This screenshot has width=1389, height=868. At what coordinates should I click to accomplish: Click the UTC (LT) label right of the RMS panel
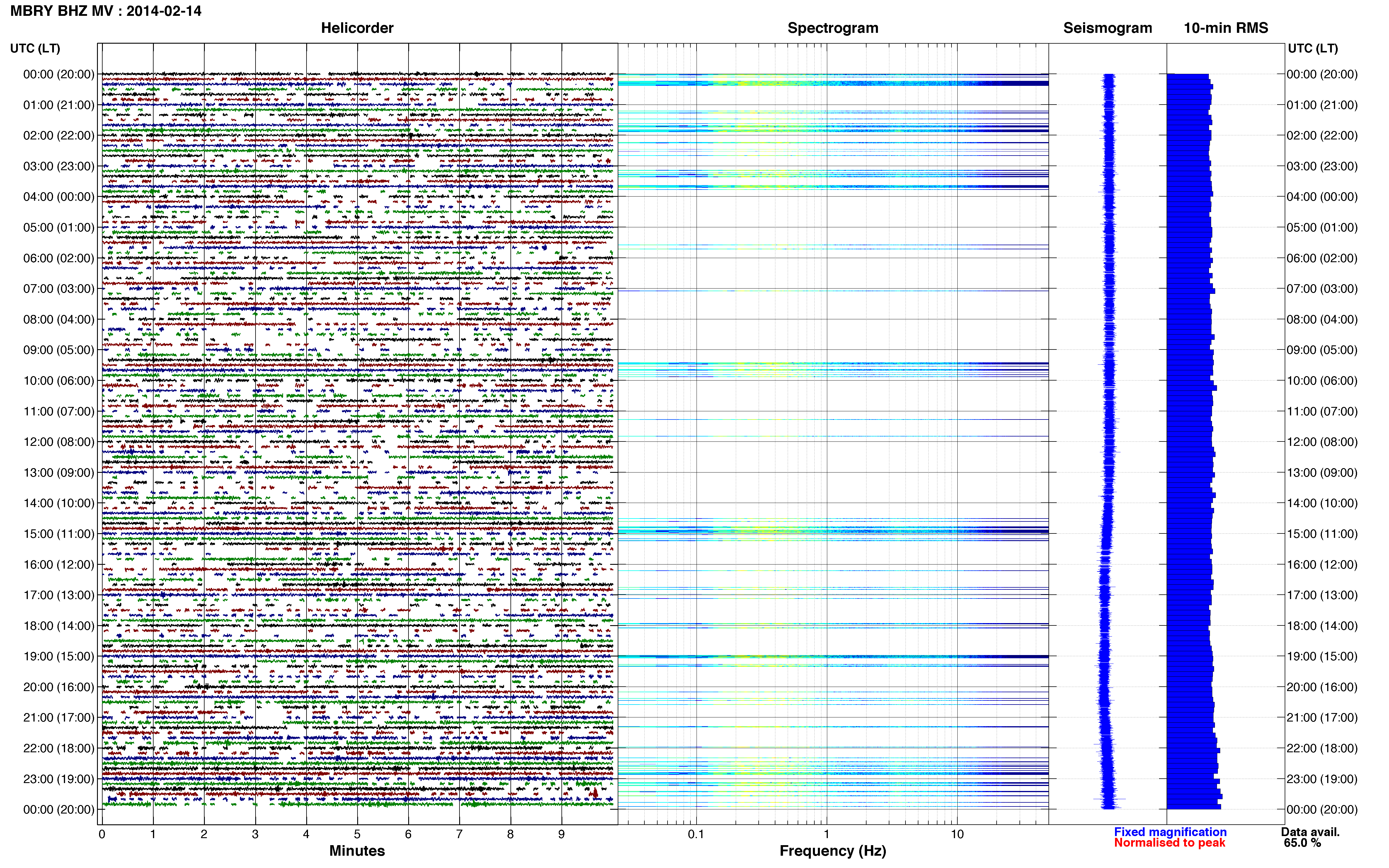point(1313,48)
